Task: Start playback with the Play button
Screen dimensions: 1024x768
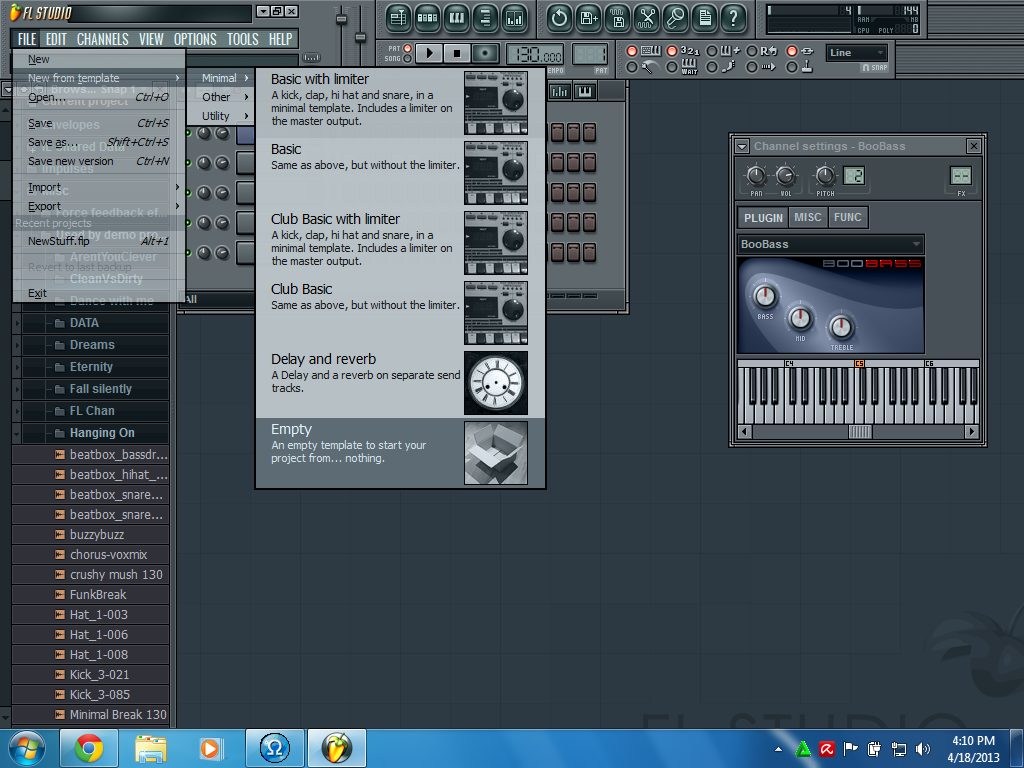Action: (x=429, y=53)
